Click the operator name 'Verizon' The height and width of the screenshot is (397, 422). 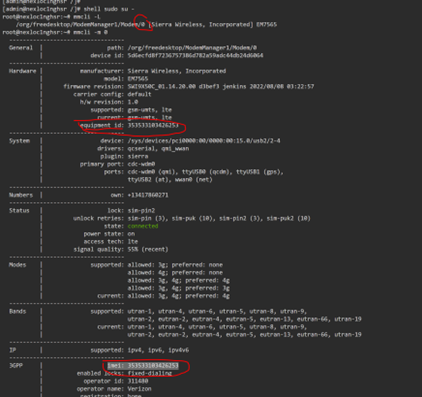[139, 389]
